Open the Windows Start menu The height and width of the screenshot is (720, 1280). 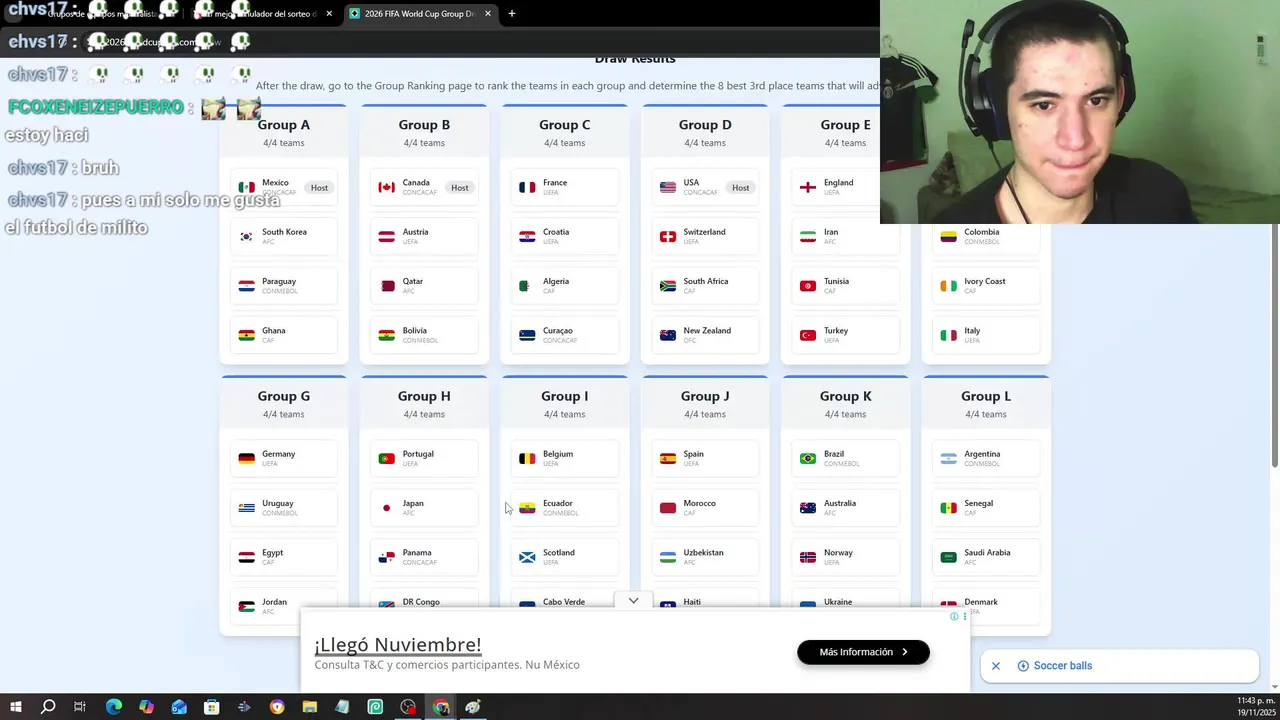(x=15, y=707)
